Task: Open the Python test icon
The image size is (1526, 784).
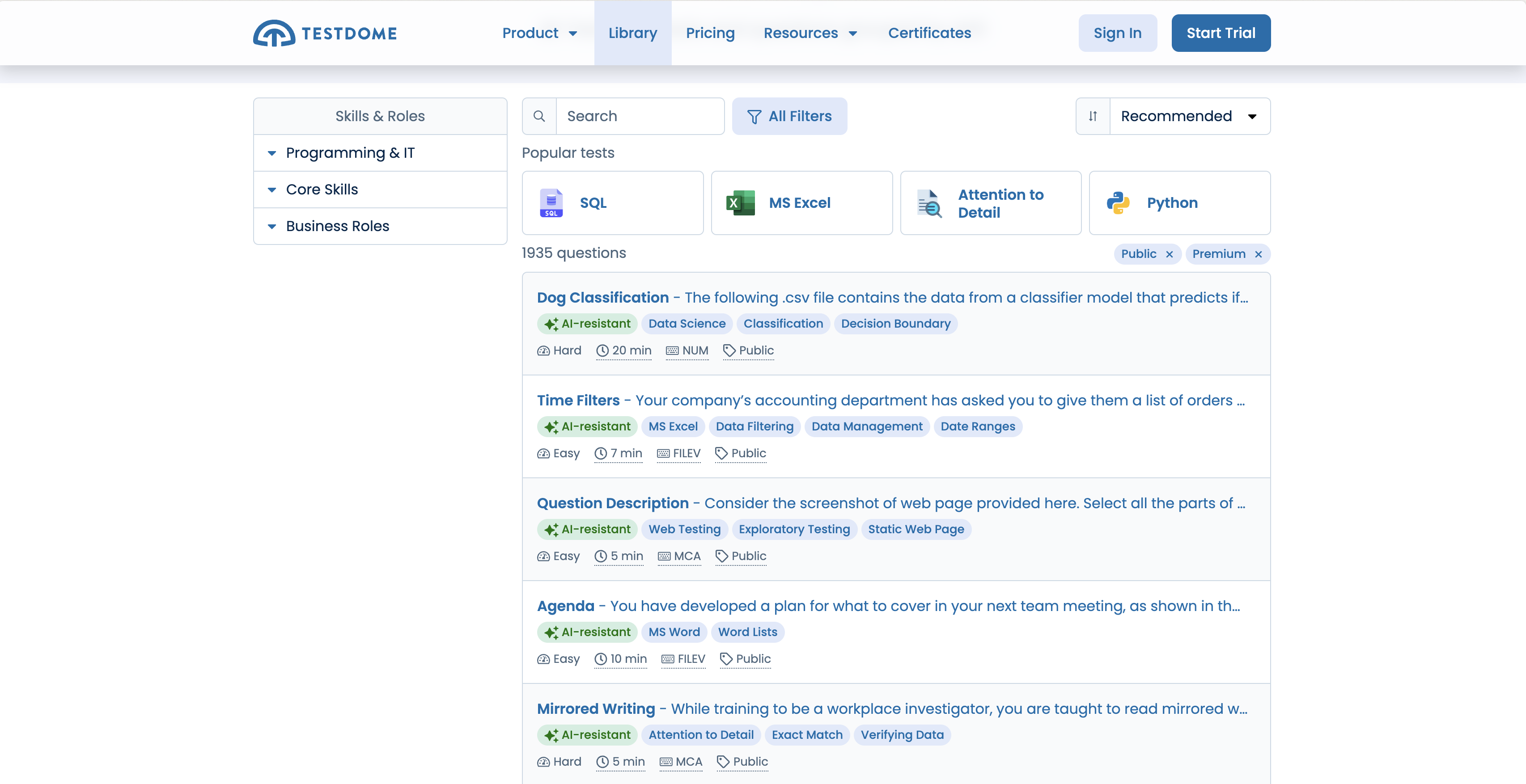Action: pyautogui.click(x=1119, y=203)
